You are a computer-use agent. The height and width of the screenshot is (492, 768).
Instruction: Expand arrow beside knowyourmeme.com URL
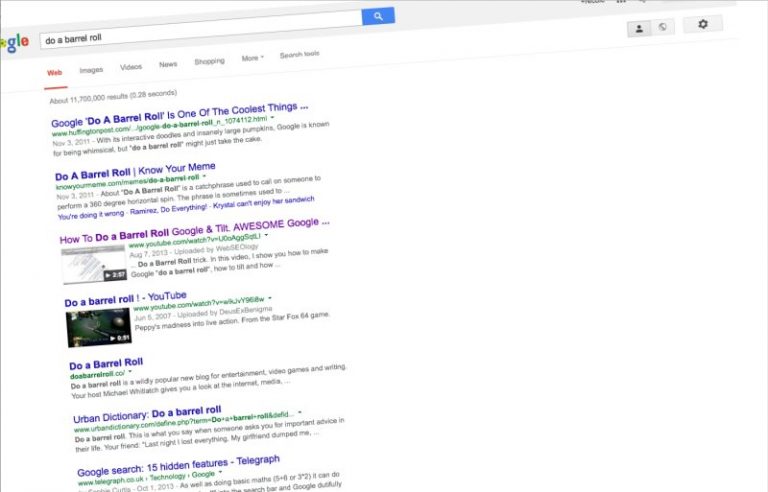point(204,176)
